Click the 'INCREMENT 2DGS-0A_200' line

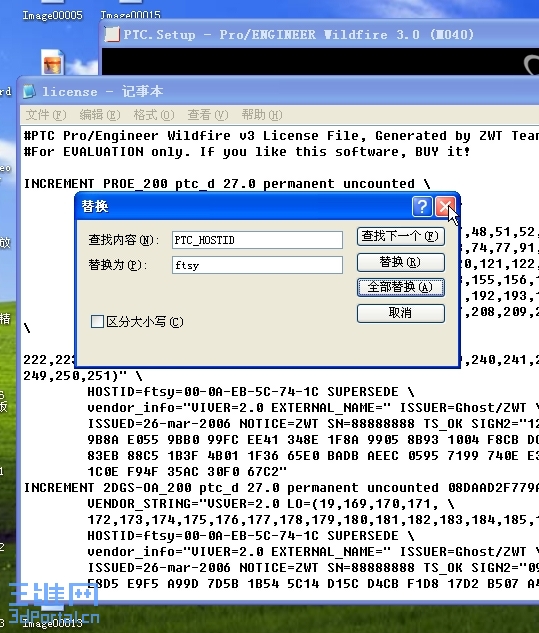[281, 488]
